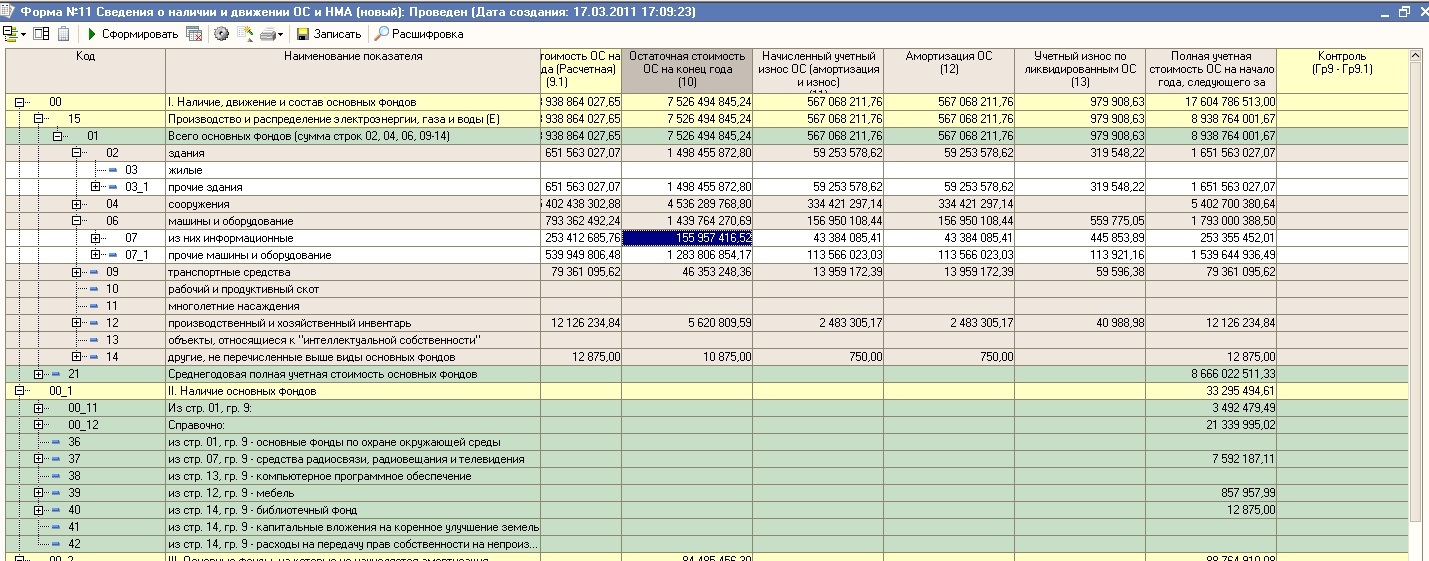The height and width of the screenshot is (561, 1429).
Task: Select row 10 рабочий и продуктивный скот
Action: click(706, 289)
